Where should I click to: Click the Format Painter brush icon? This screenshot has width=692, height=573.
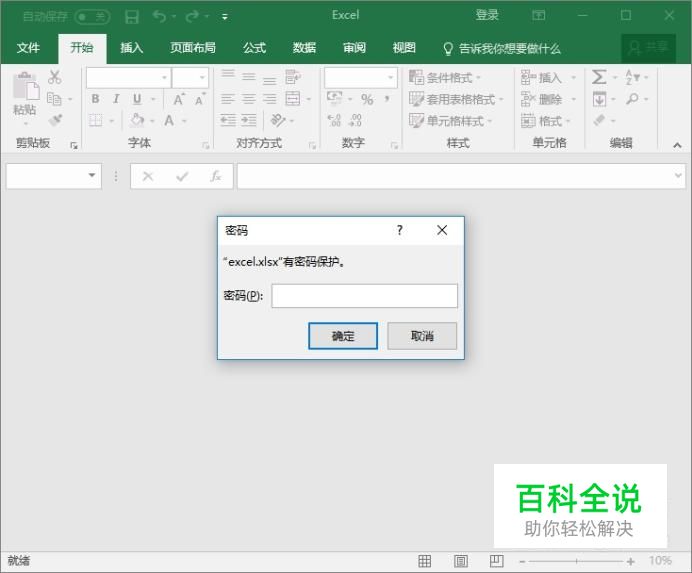coord(55,120)
